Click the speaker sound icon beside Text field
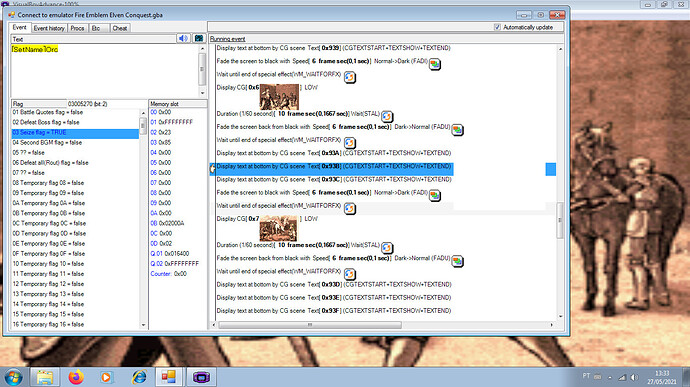This screenshot has width=690, height=387. (184, 39)
